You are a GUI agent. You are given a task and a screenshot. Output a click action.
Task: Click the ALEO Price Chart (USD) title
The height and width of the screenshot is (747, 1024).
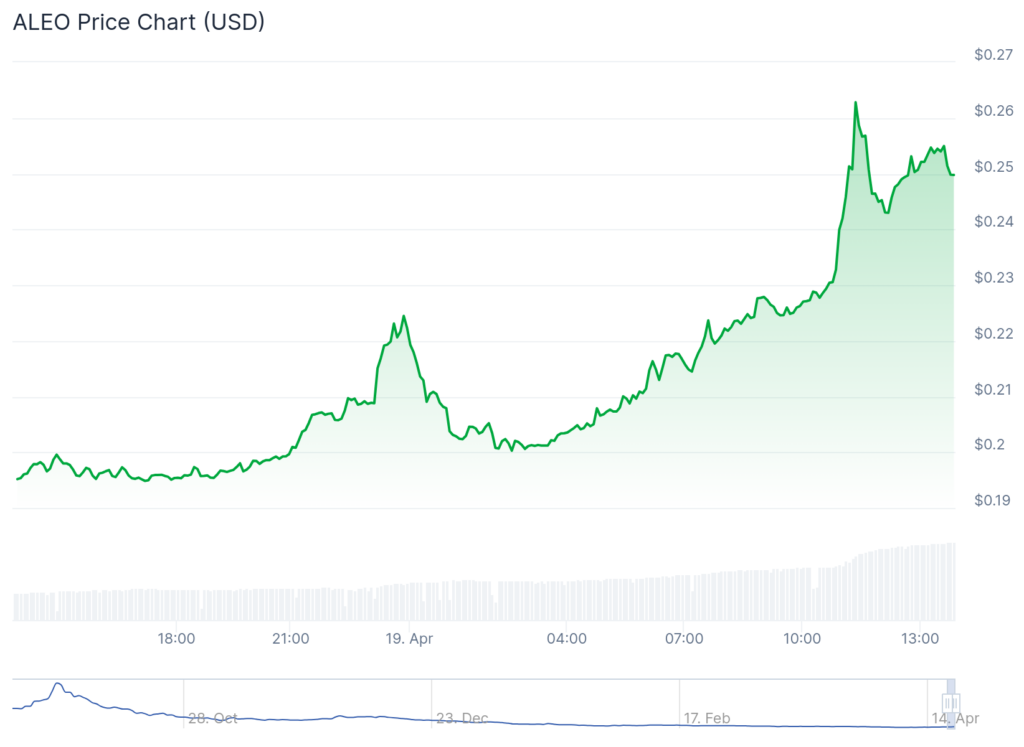click(x=139, y=22)
